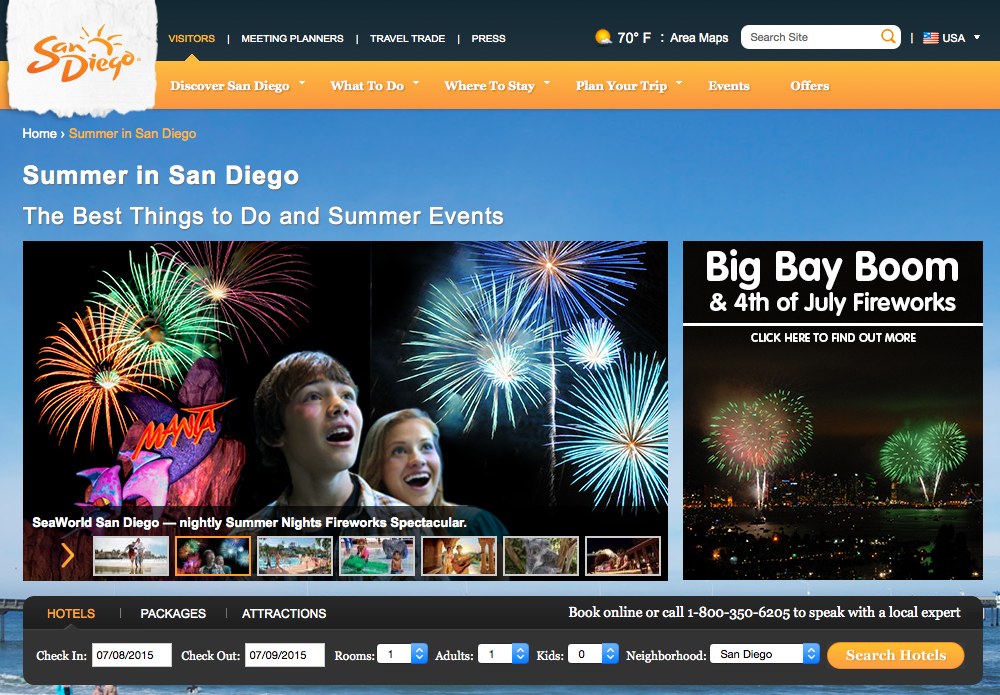Click the orange slideshow next arrow
The width and height of the screenshot is (1000, 695).
pyautogui.click(x=68, y=555)
